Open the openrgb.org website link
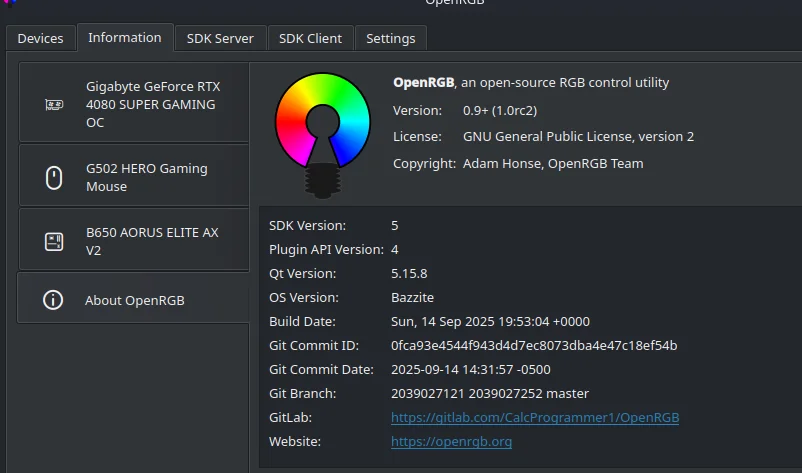 451,441
